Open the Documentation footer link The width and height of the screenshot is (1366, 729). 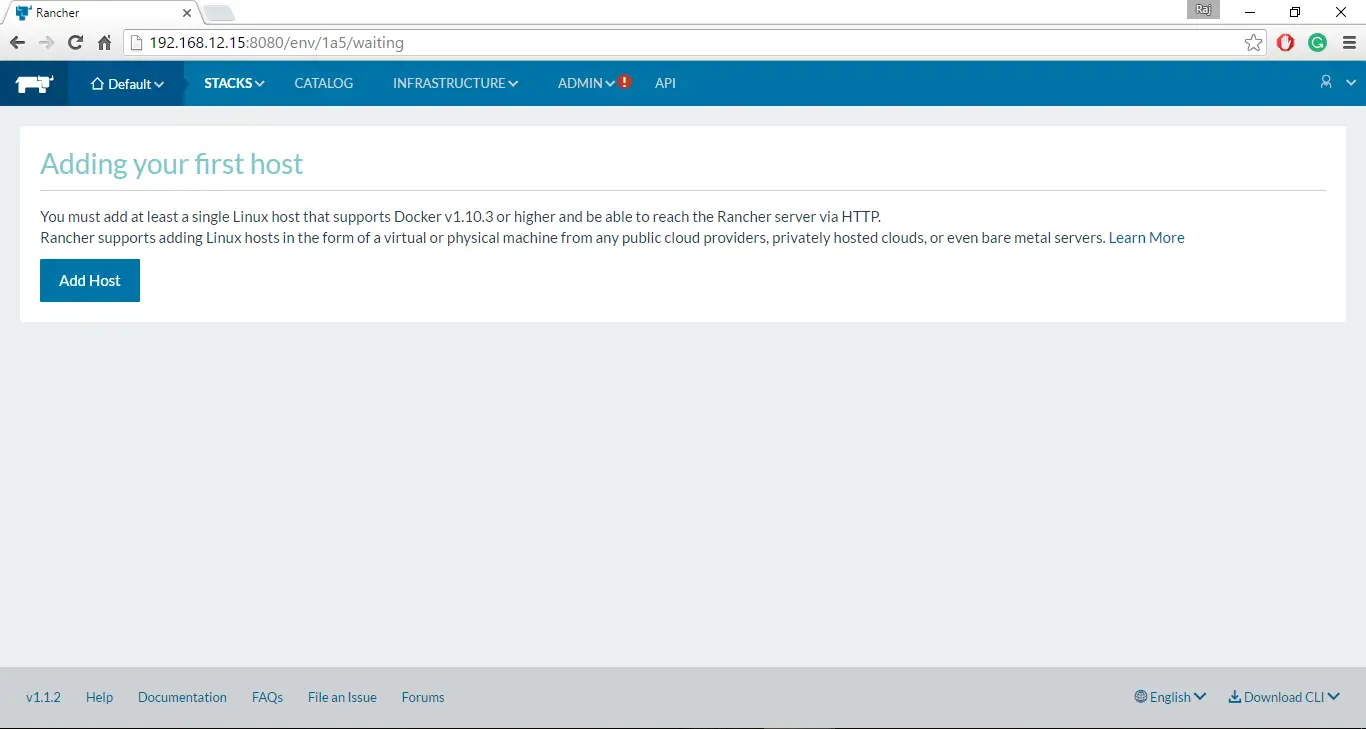182,697
